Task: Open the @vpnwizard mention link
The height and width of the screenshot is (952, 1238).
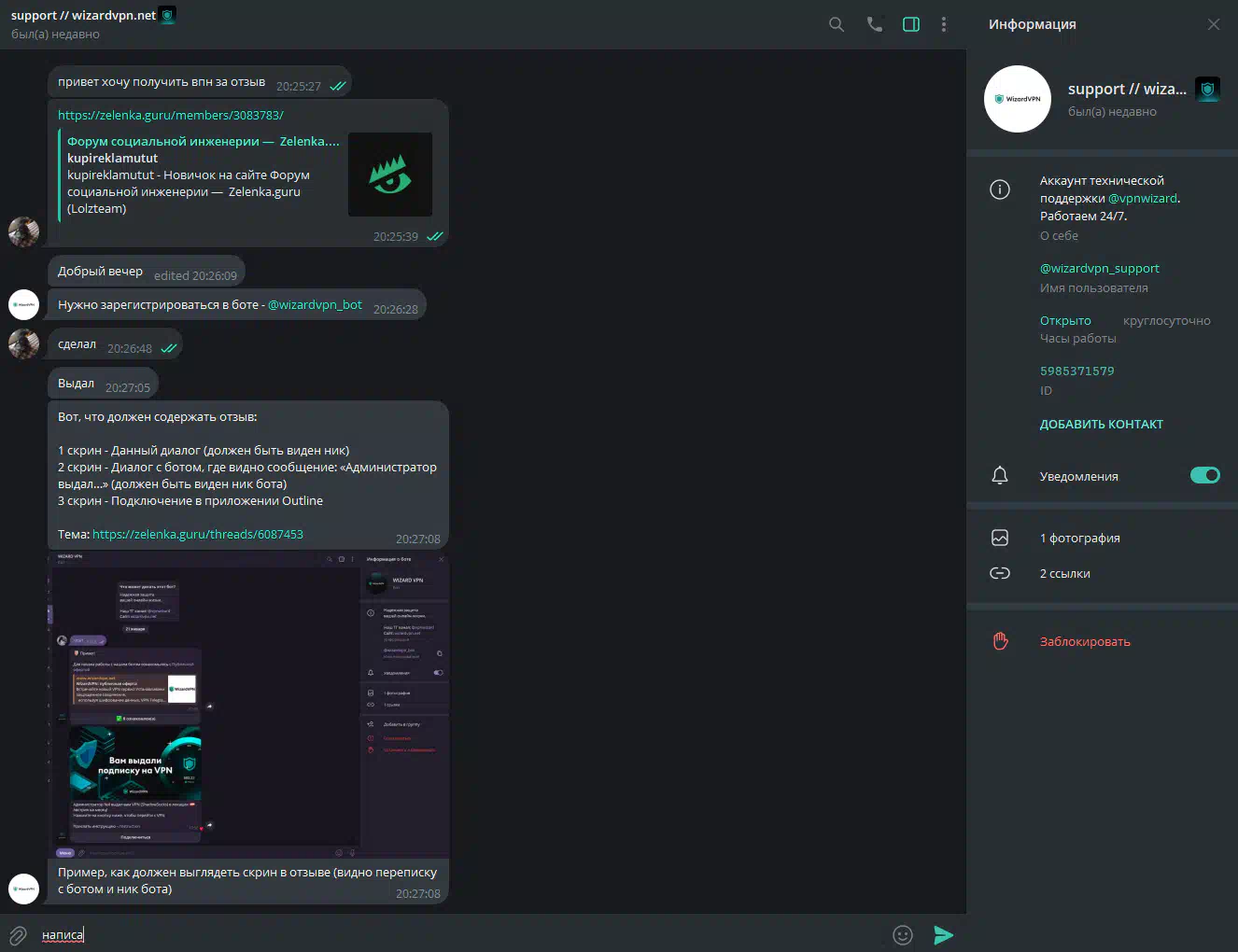Action: click(x=1143, y=198)
